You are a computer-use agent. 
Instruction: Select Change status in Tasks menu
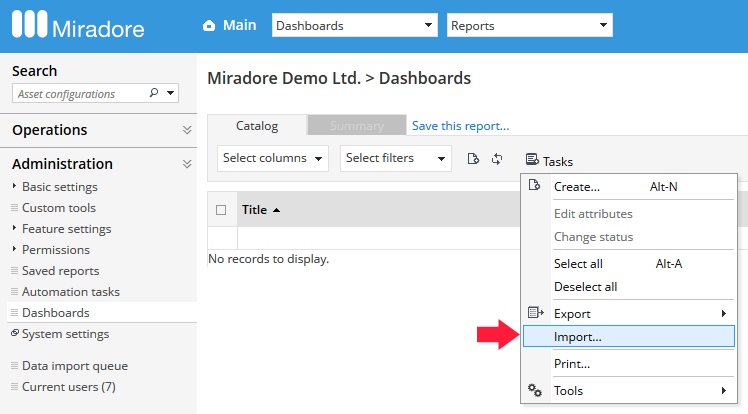(x=629, y=237)
